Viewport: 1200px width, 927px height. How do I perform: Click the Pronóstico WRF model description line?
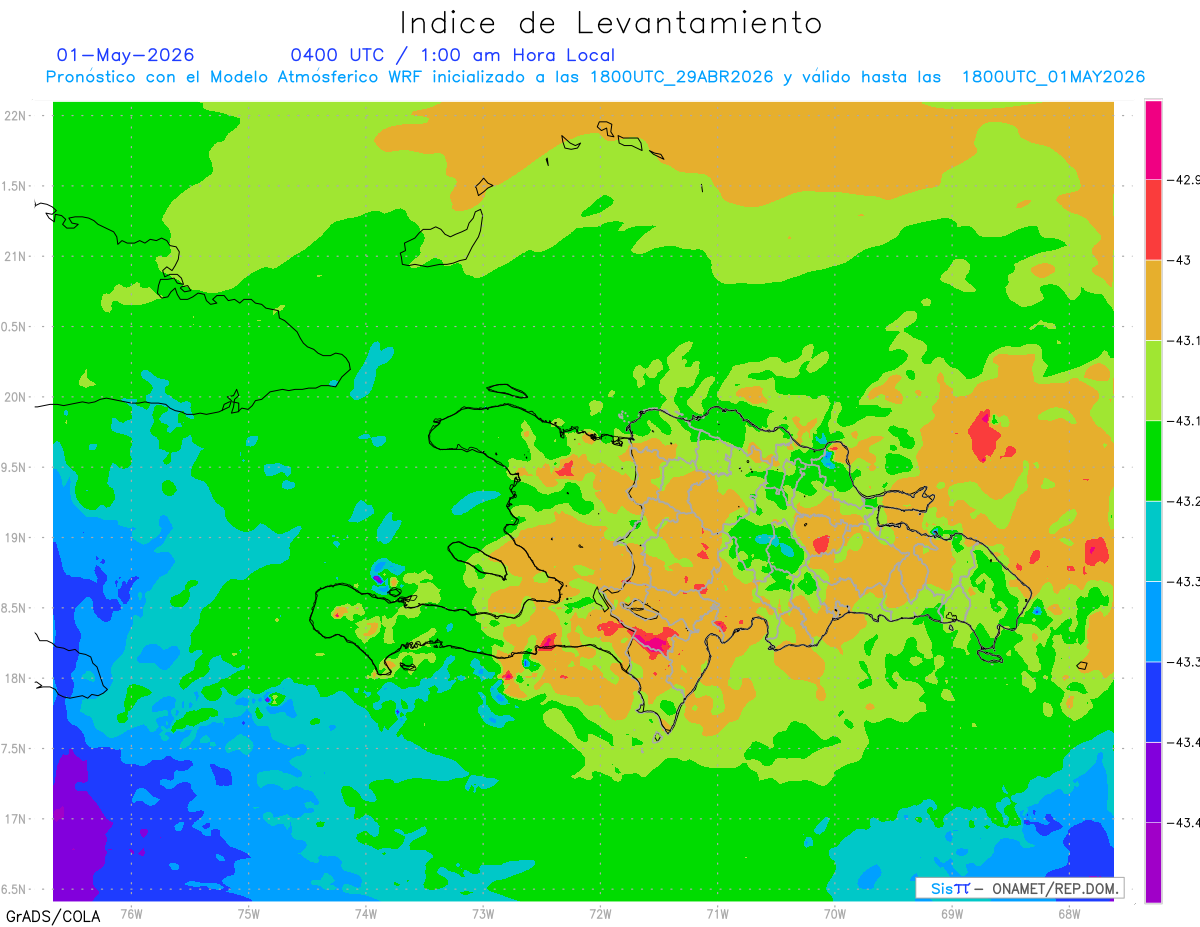coord(595,77)
